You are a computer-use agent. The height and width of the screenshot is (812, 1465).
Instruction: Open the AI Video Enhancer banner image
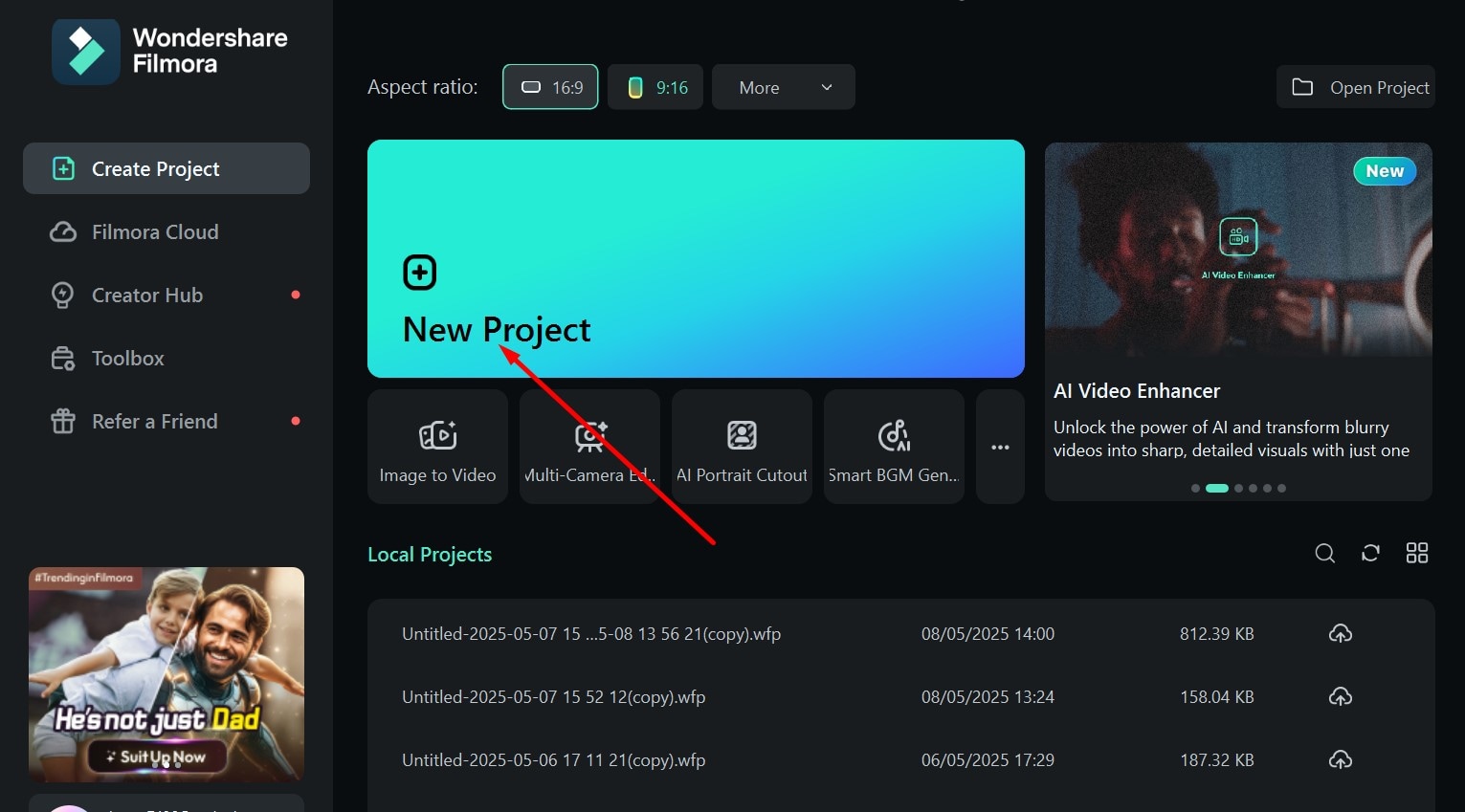[1238, 250]
